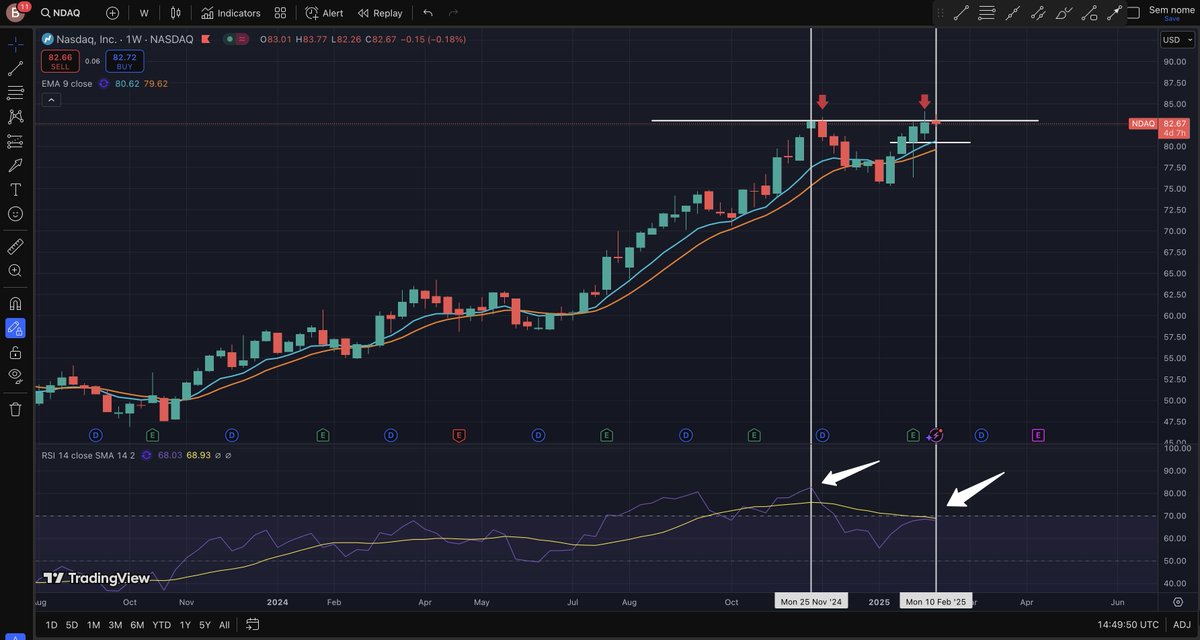Hide all drawings with the eye toggle
The width and height of the screenshot is (1200, 640).
click(15, 375)
